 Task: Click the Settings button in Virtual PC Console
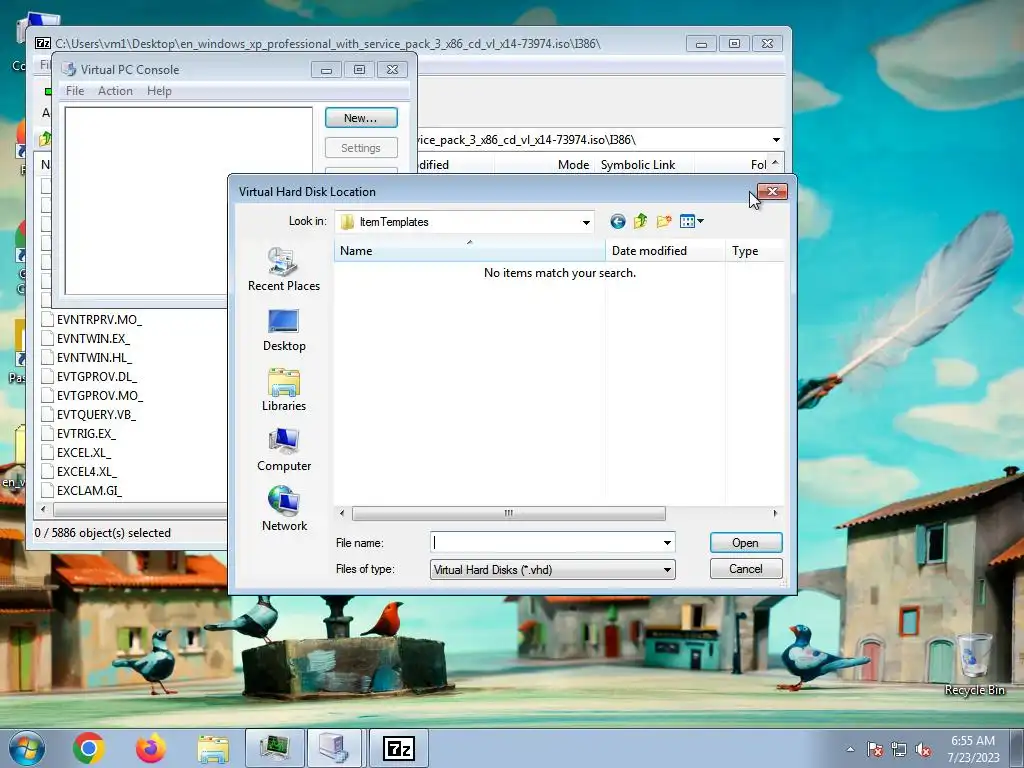coord(361,148)
